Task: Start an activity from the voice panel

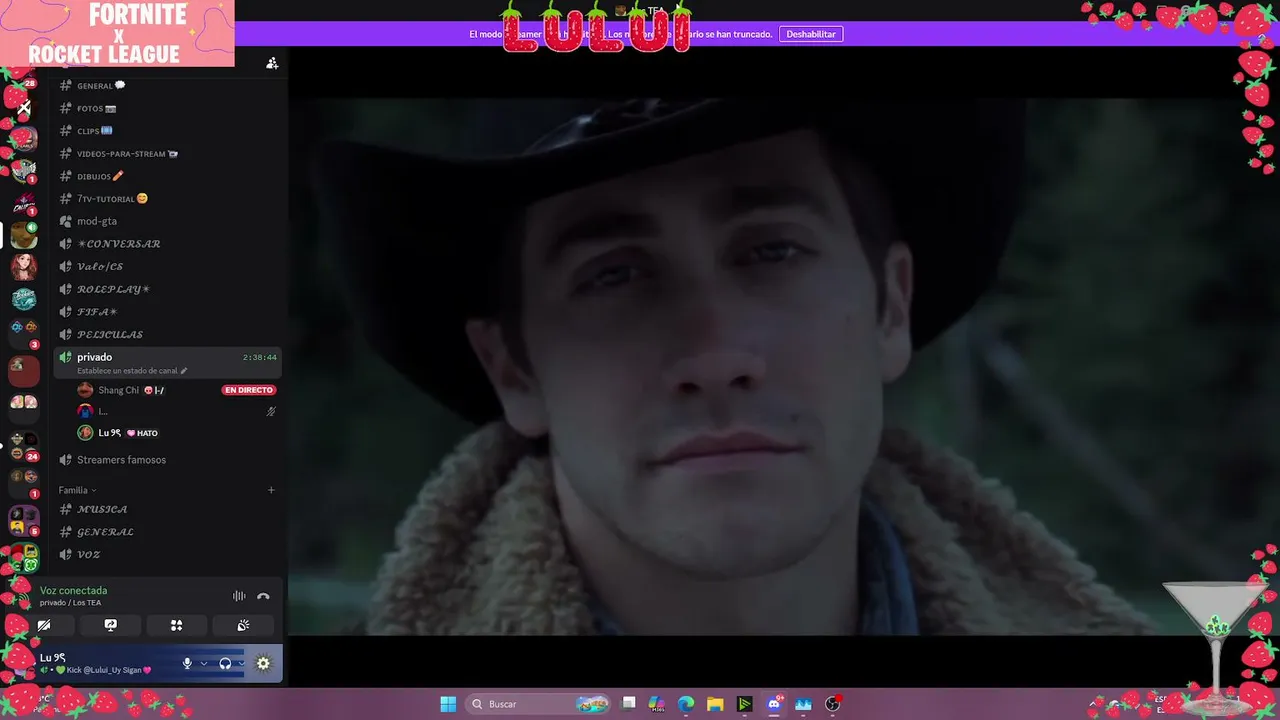Action: point(176,625)
